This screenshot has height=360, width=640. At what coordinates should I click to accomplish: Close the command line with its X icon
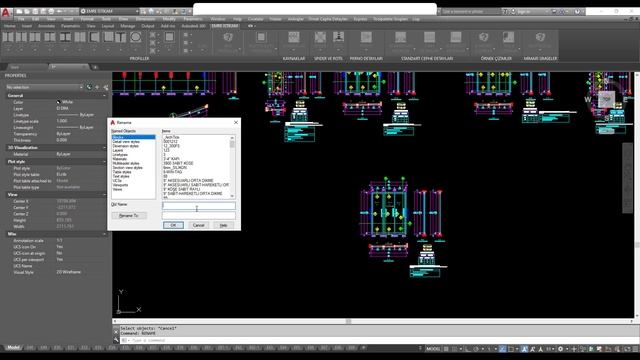tap(116, 331)
